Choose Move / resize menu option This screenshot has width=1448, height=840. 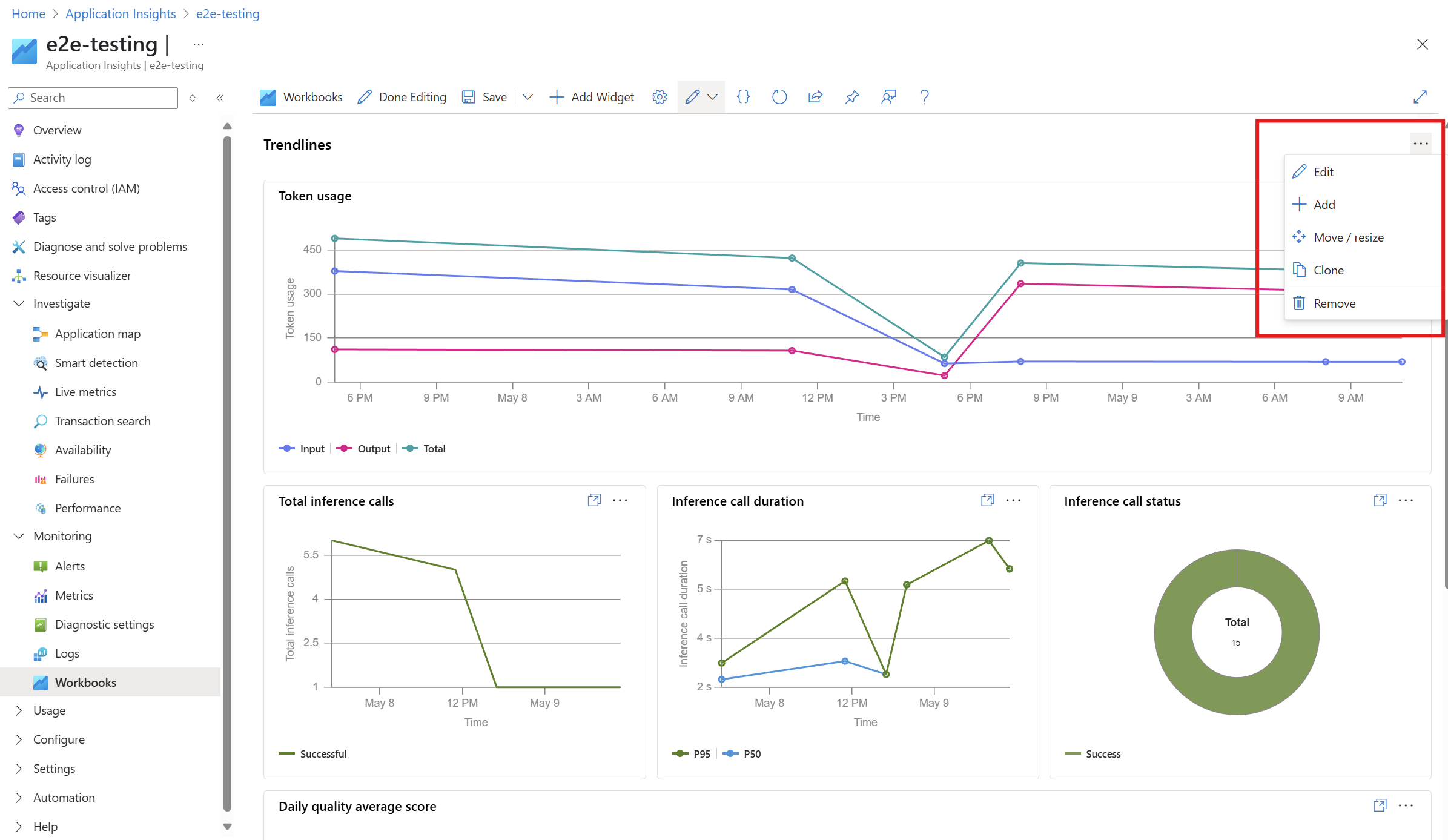pos(1348,237)
